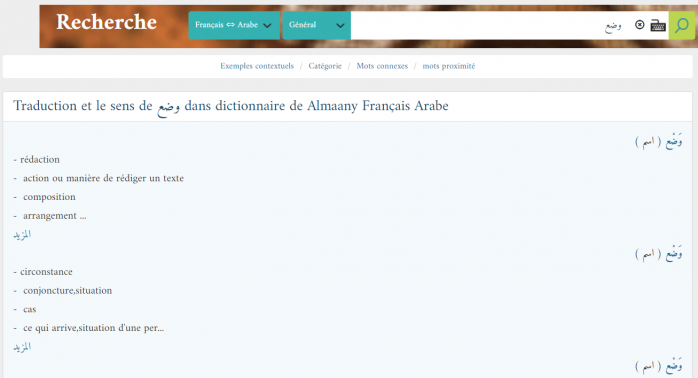This screenshot has height=378, width=698.
Task: Select the text 'circonstance'
Action: 46,272
